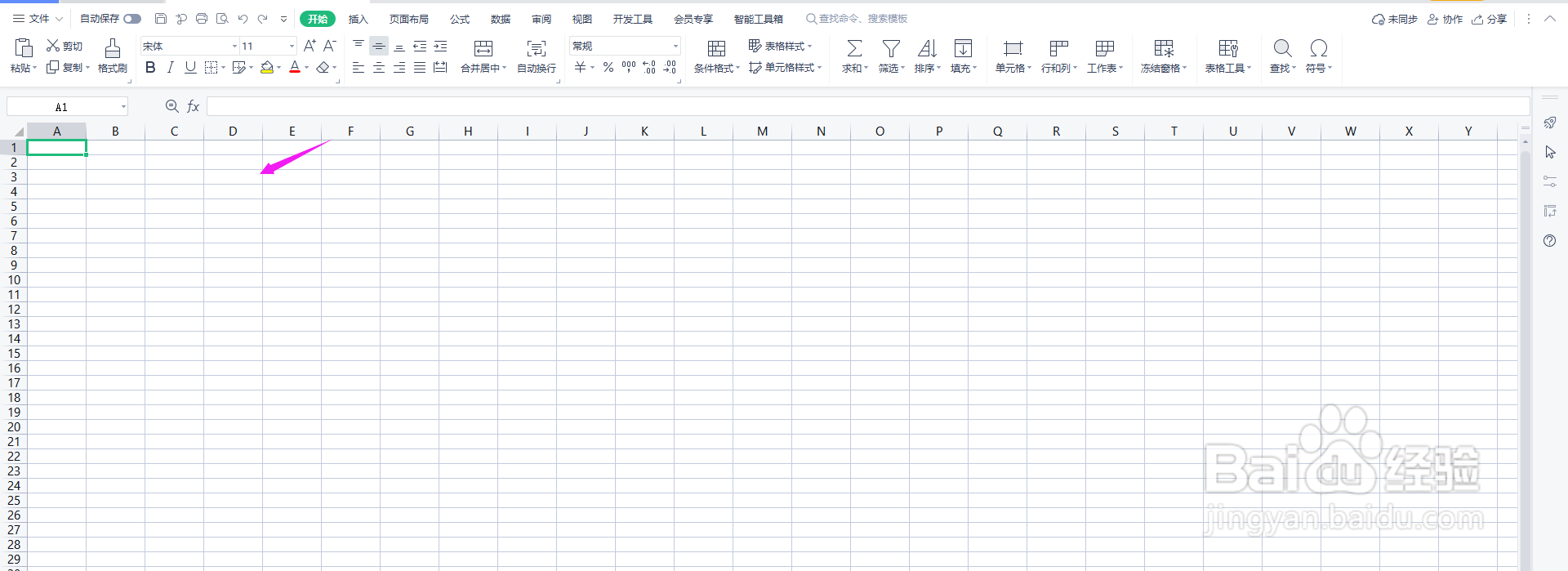Collapse the ribbon with the chevron icon
This screenshot has width=1568, height=571.
pyautogui.click(x=1550, y=19)
